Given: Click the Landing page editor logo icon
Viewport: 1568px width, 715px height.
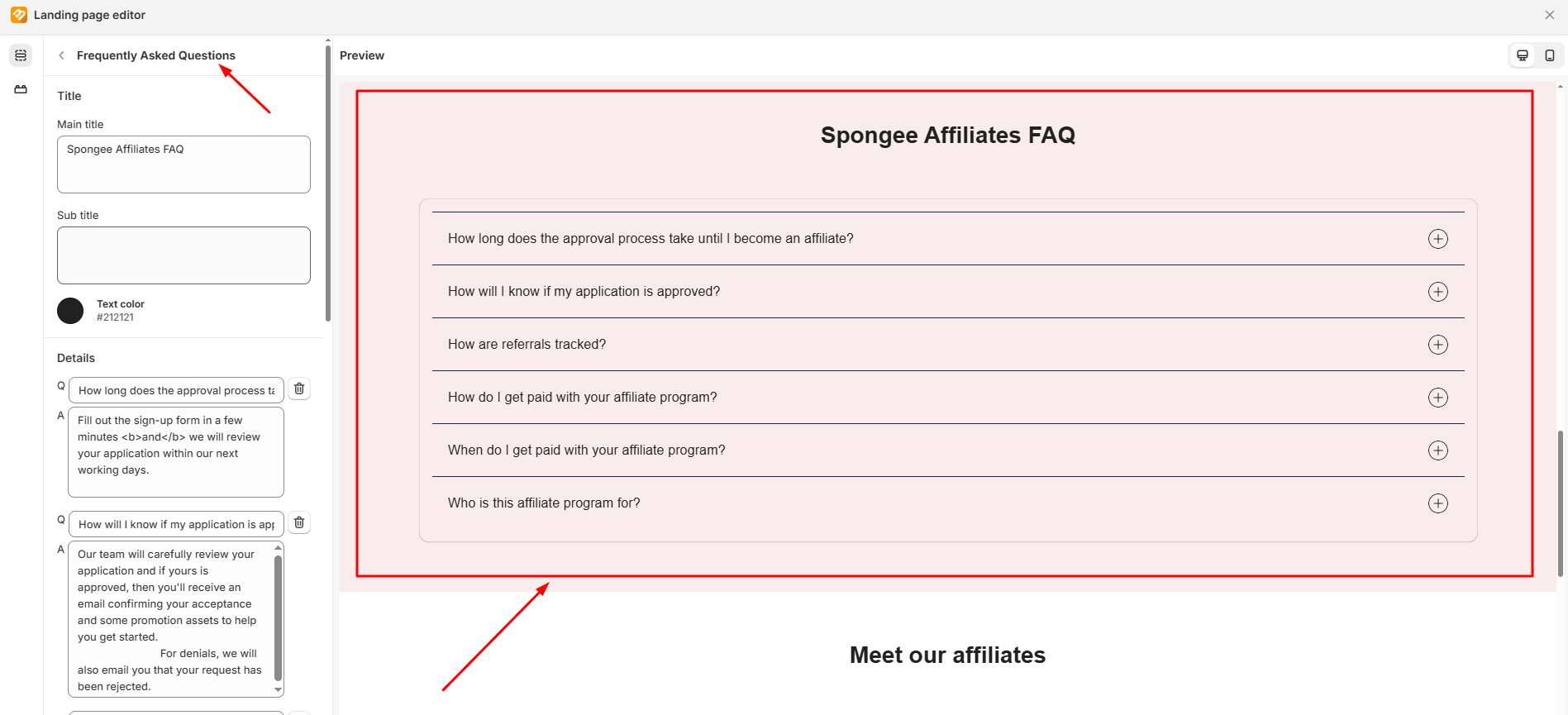Looking at the screenshot, I should tap(18, 15).
